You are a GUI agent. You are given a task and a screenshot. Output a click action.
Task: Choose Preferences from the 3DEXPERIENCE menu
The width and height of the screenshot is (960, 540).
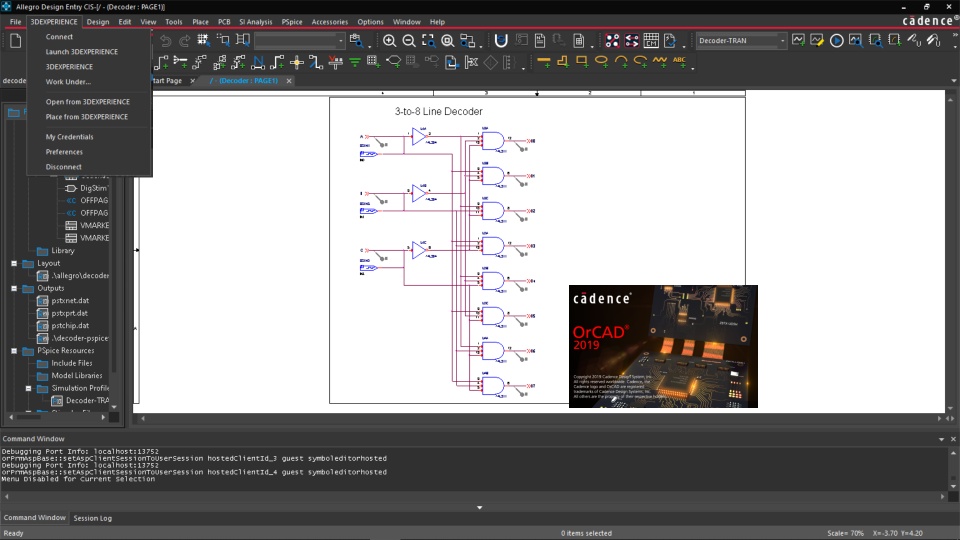click(x=64, y=152)
